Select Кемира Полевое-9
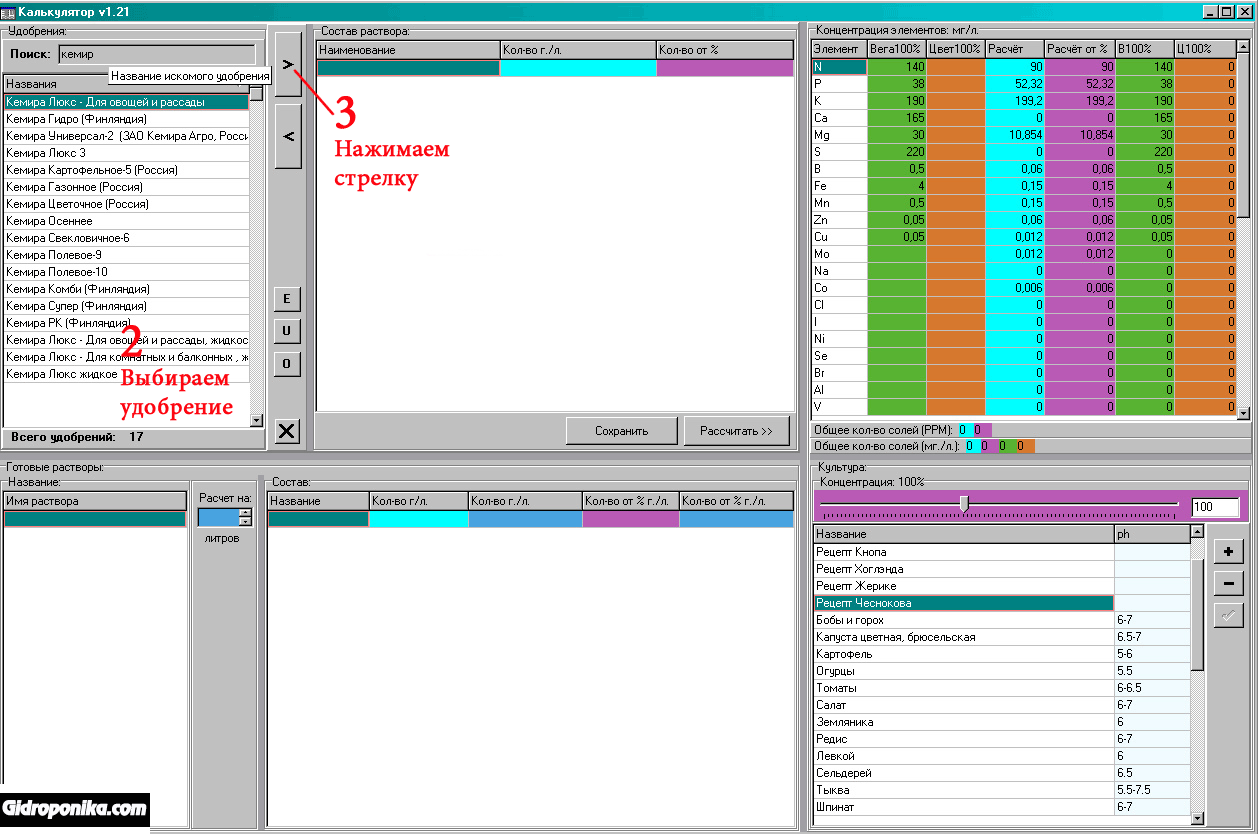Image resolution: width=1258 pixels, height=834 pixels. 126,255
